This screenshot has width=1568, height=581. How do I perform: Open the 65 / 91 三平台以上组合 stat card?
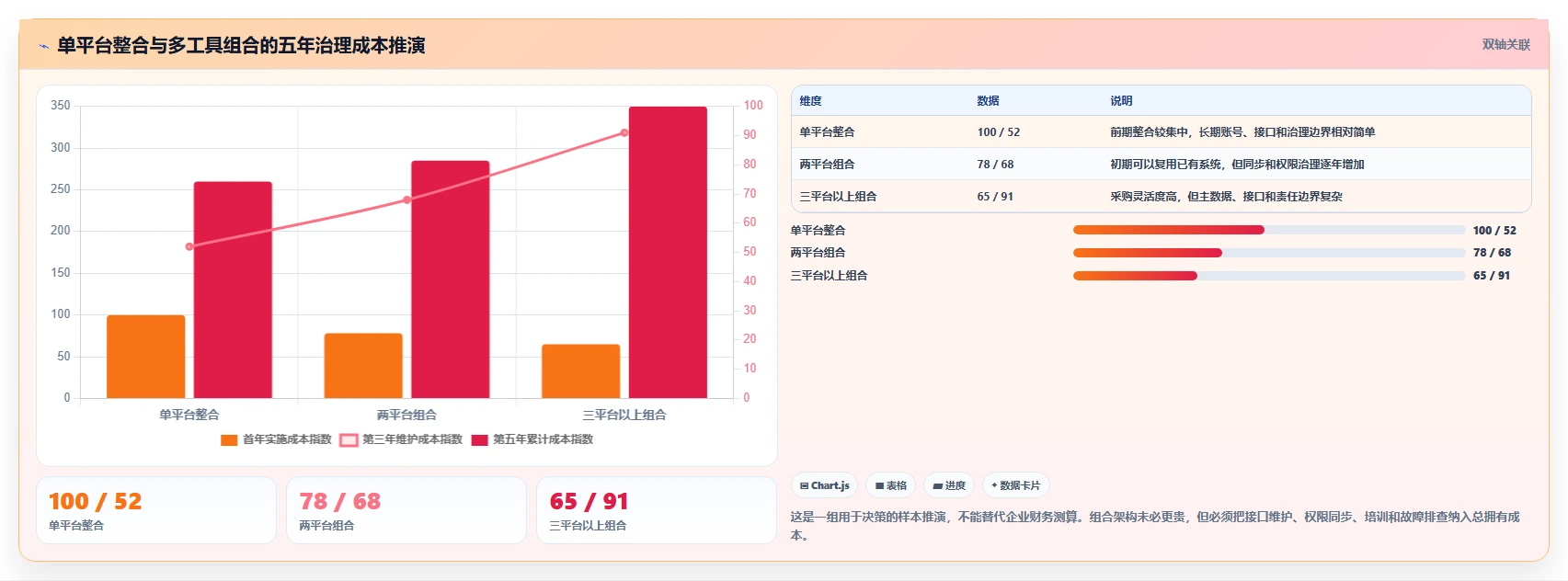(x=657, y=510)
